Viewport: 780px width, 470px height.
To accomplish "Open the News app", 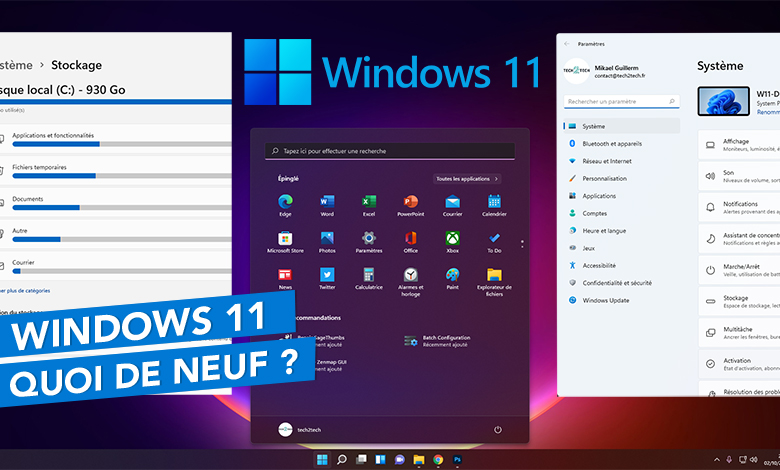I will pyautogui.click(x=285, y=279).
